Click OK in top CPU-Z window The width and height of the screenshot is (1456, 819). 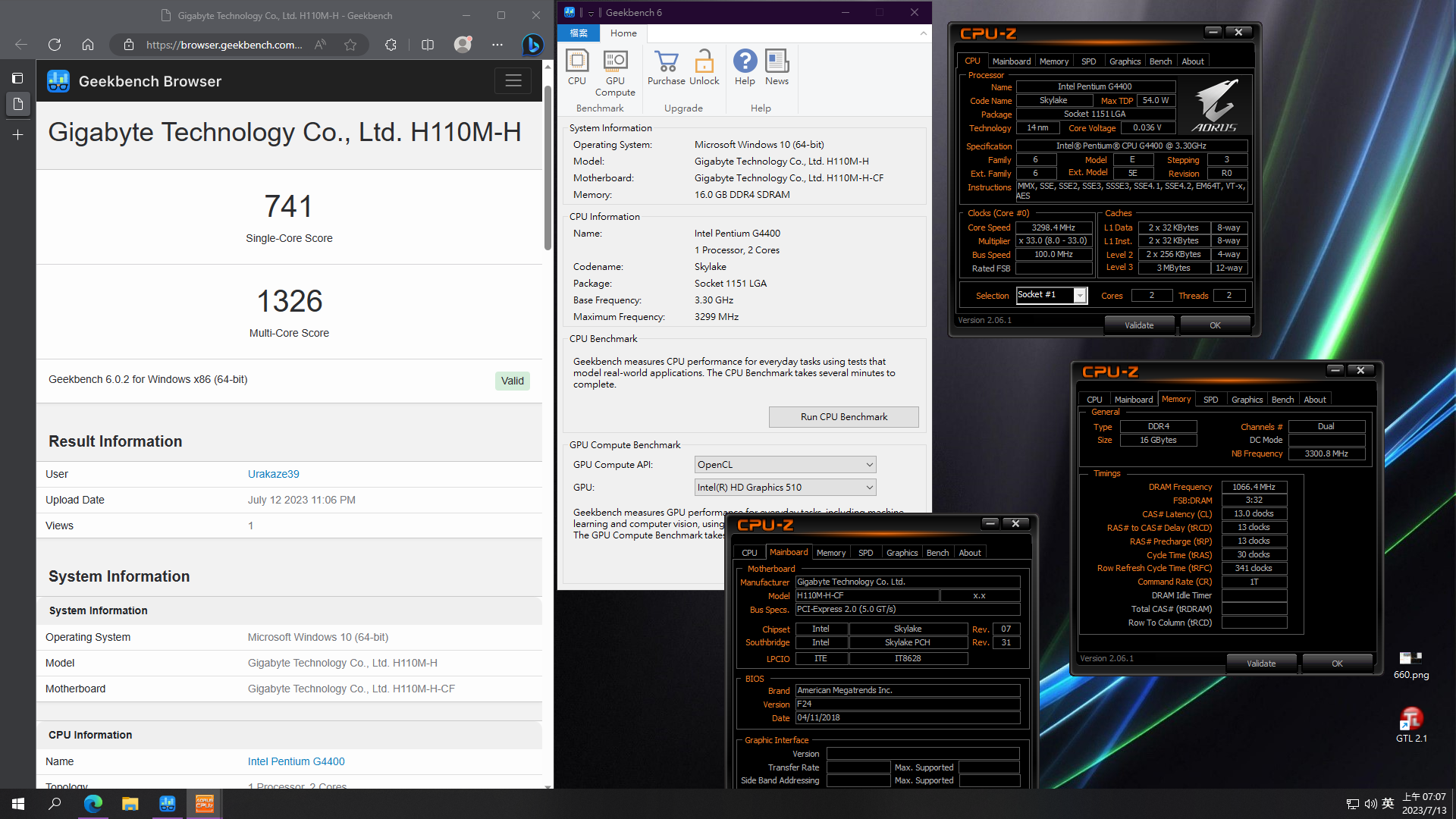[1215, 325]
